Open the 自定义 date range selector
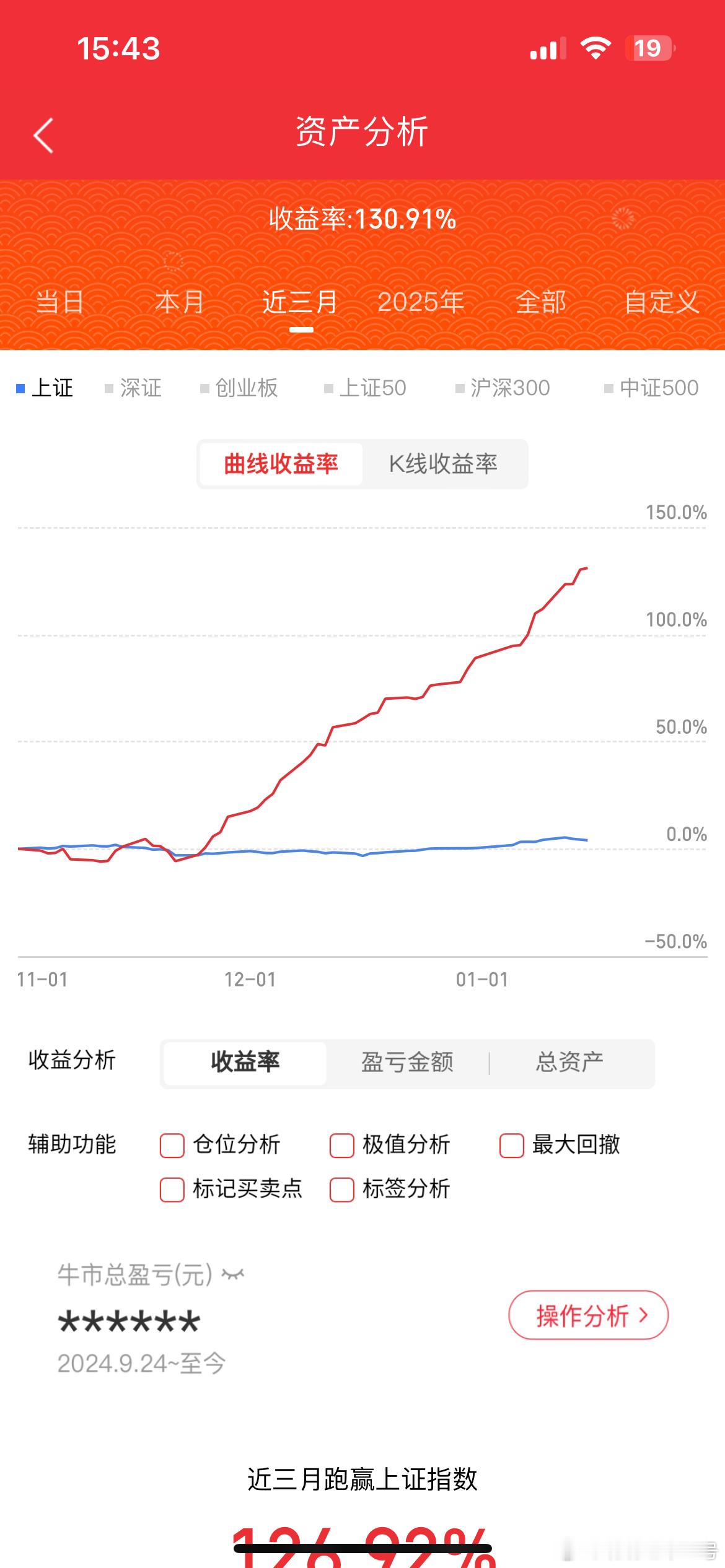725x1568 pixels. click(x=662, y=303)
